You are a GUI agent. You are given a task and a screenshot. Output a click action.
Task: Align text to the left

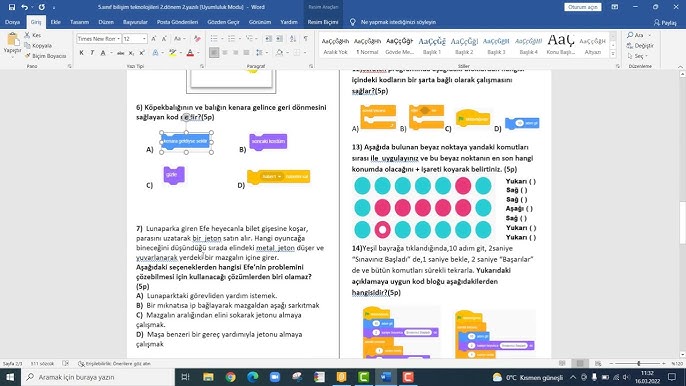coord(214,53)
